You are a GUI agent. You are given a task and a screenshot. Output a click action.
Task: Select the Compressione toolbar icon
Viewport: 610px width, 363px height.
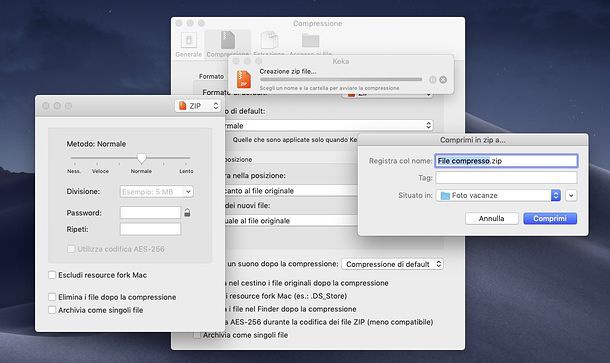pos(228,40)
